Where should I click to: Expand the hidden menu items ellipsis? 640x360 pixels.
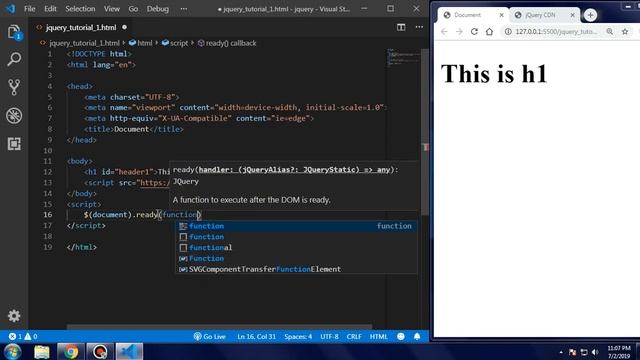184,9
